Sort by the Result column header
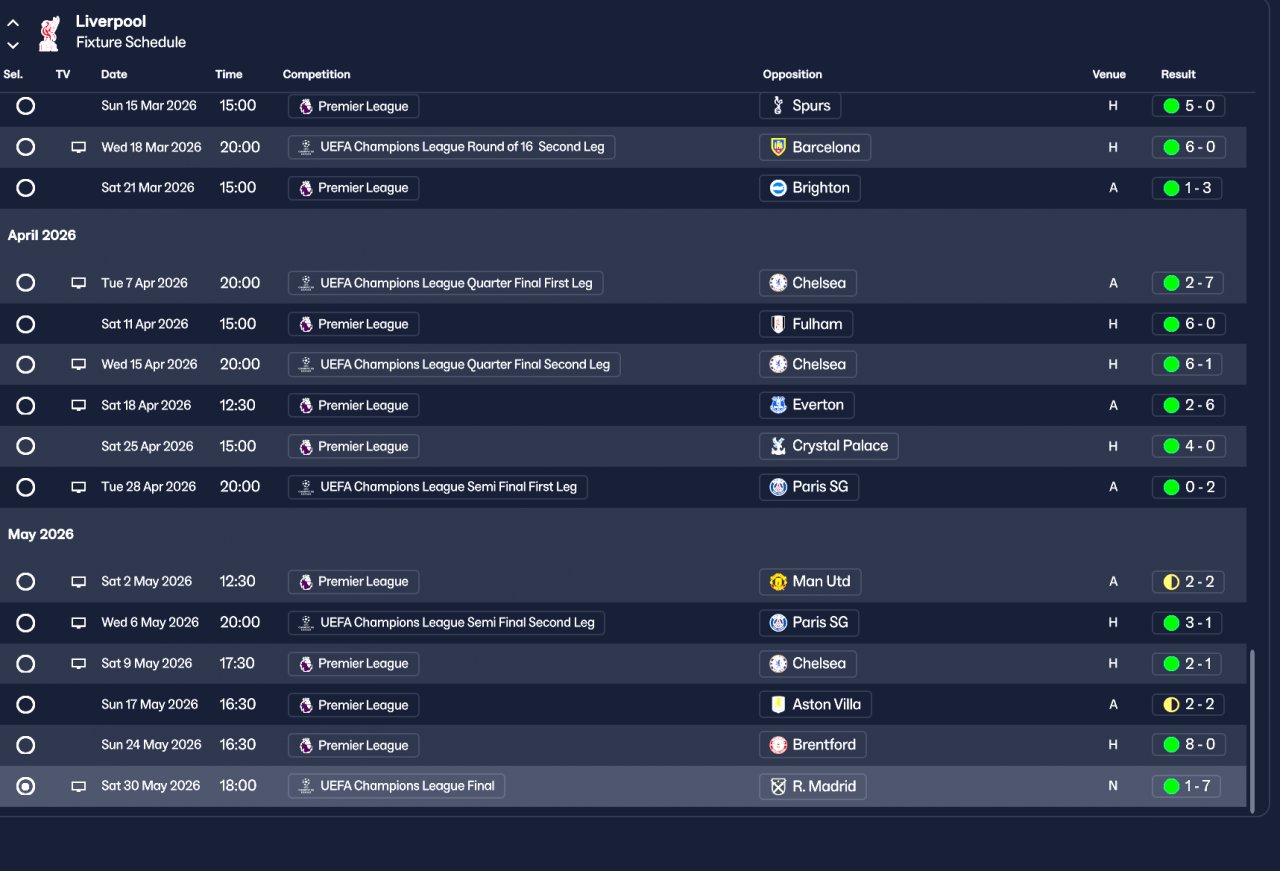The width and height of the screenshot is (1280, 871). tap(1178, 74)
